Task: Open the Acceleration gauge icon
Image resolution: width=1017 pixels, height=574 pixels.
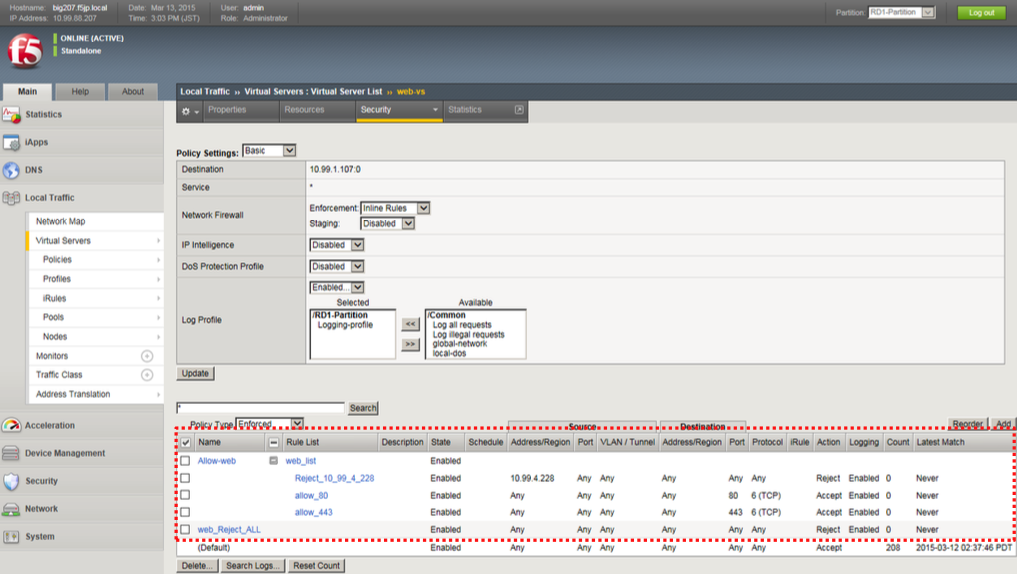Action: 11,425
